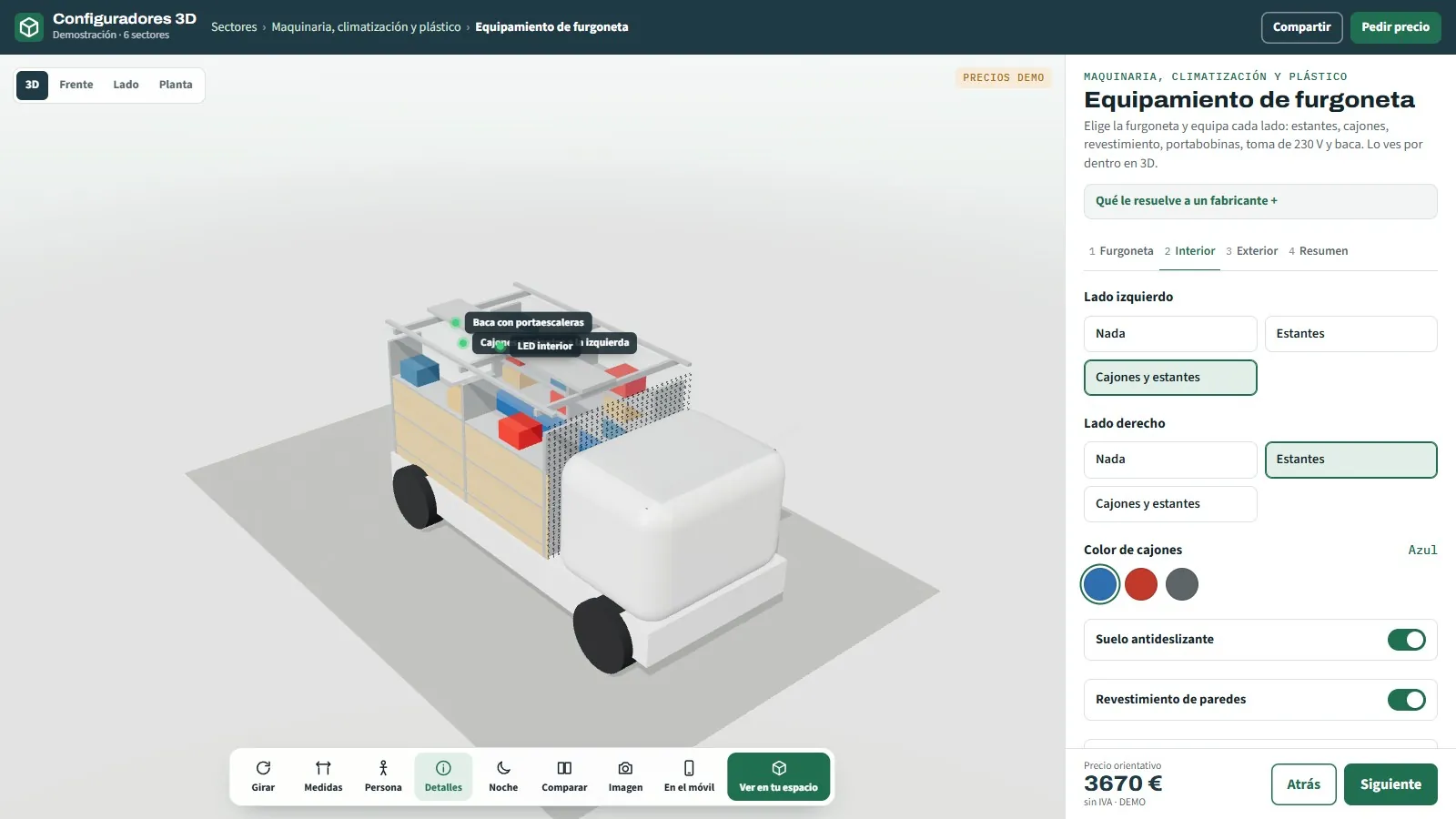Open Maquinaria, climatización y plástico breadcrumb
This screenshot has height=819, width=1456.
[366, 27]
